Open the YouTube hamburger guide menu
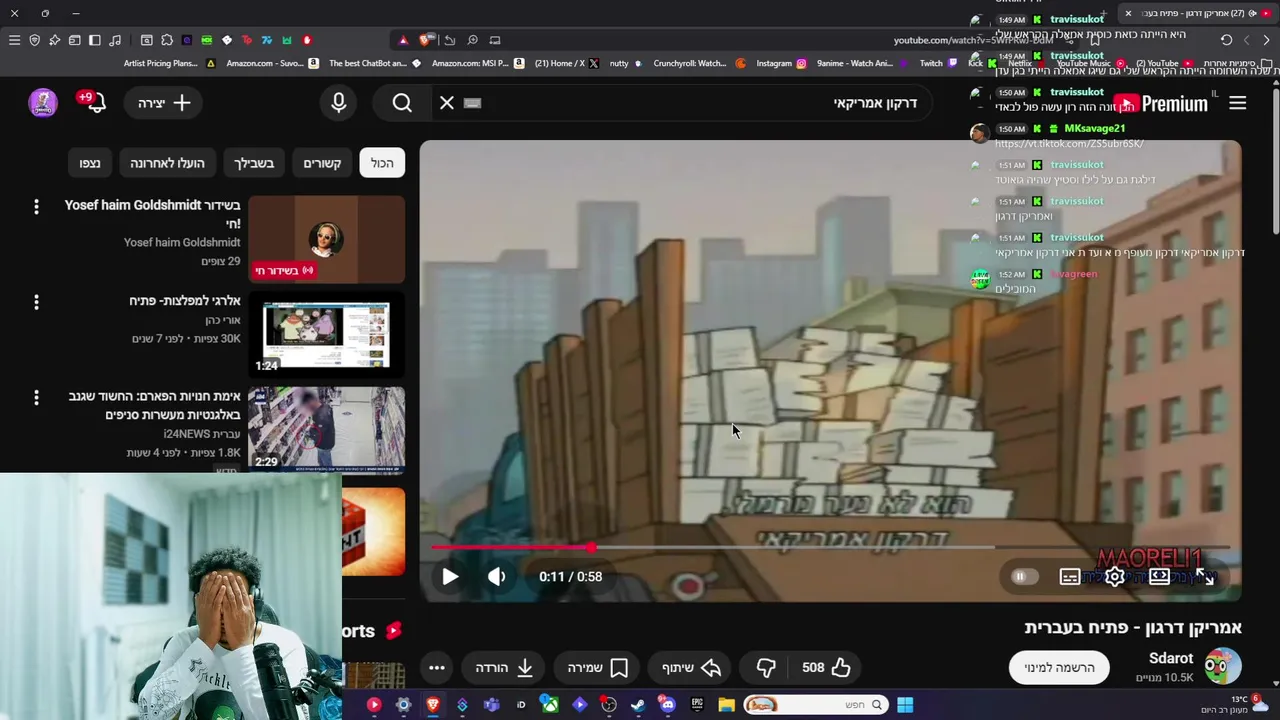This screenshot has width=1280, height=720. tap(1237, 103)
